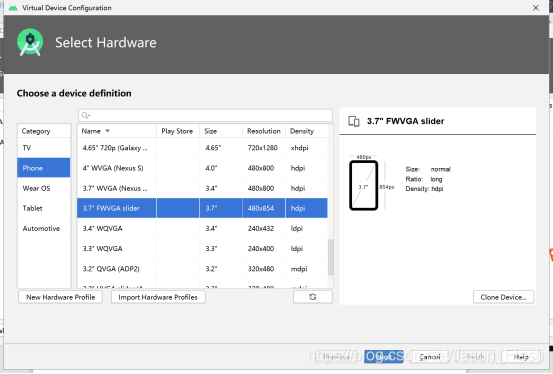Select the TV category

point(44,147)
